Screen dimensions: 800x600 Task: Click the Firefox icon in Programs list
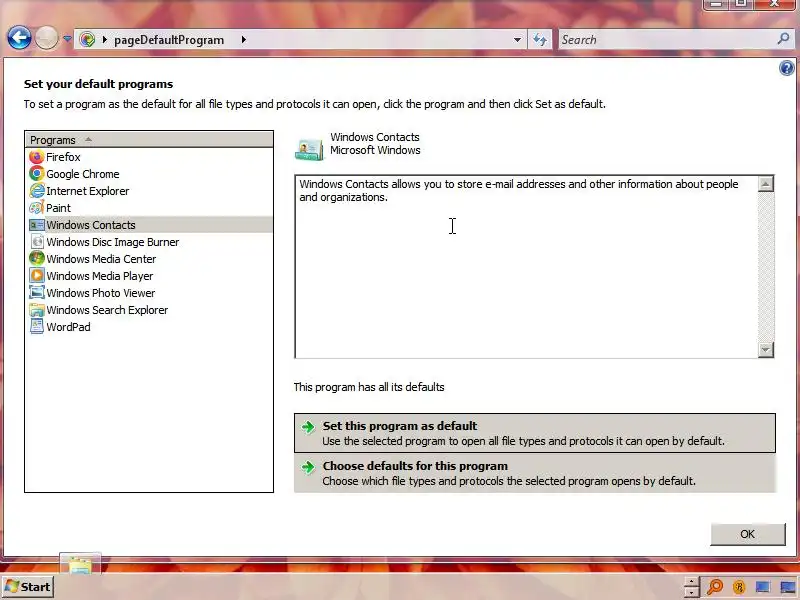(x=37, y=157)
